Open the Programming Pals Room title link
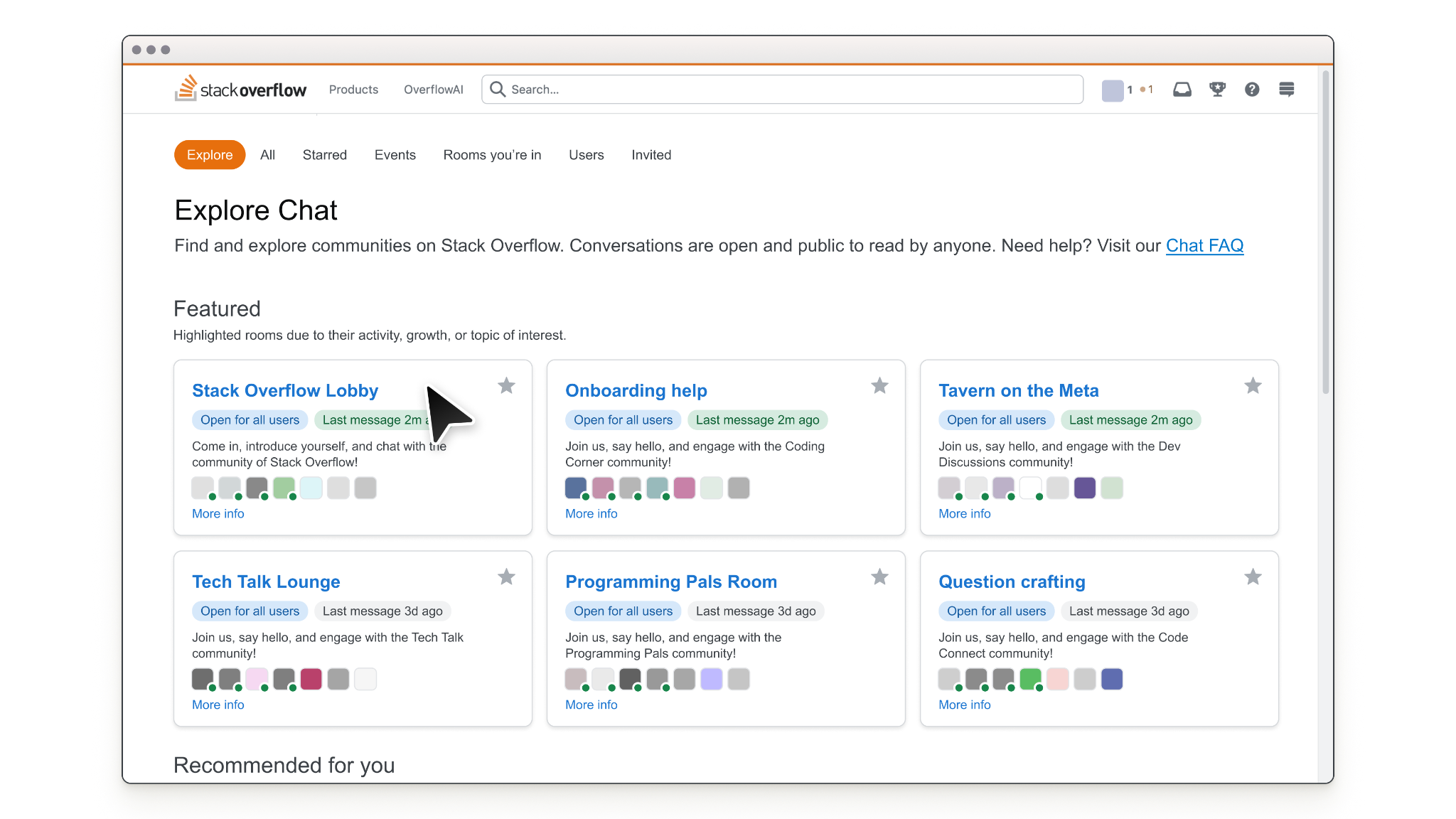1456x819 pixels. 670,582
